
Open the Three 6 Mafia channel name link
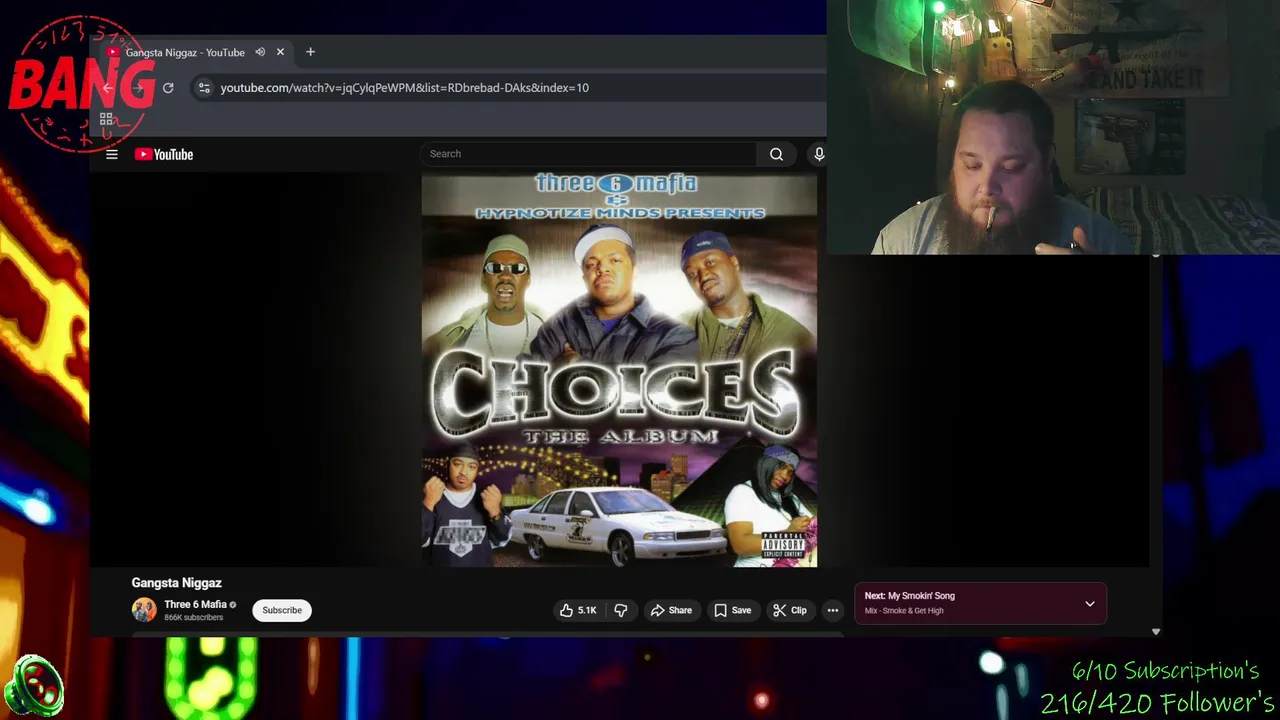195,604
